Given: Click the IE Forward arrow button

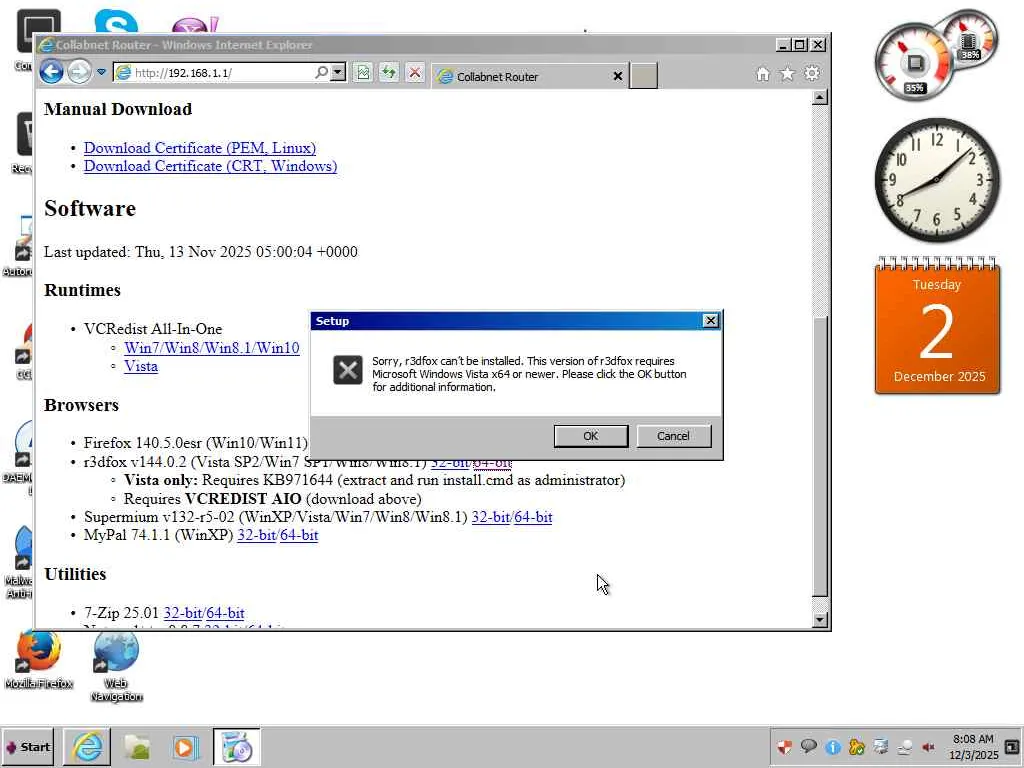Looking at the screenshot, I should click(x=79, y=72).
